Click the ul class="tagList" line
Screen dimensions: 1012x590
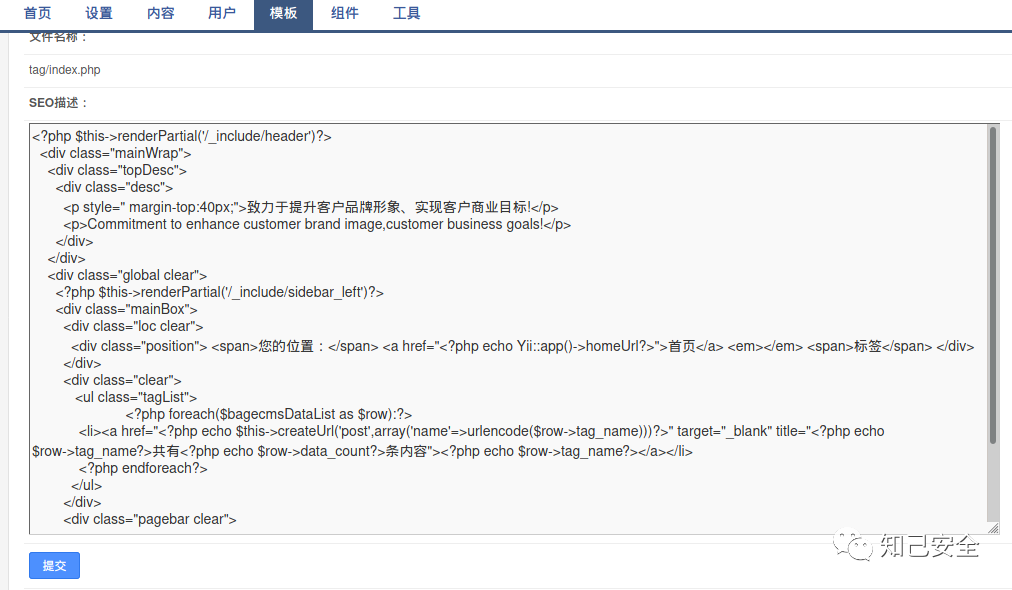136,398
